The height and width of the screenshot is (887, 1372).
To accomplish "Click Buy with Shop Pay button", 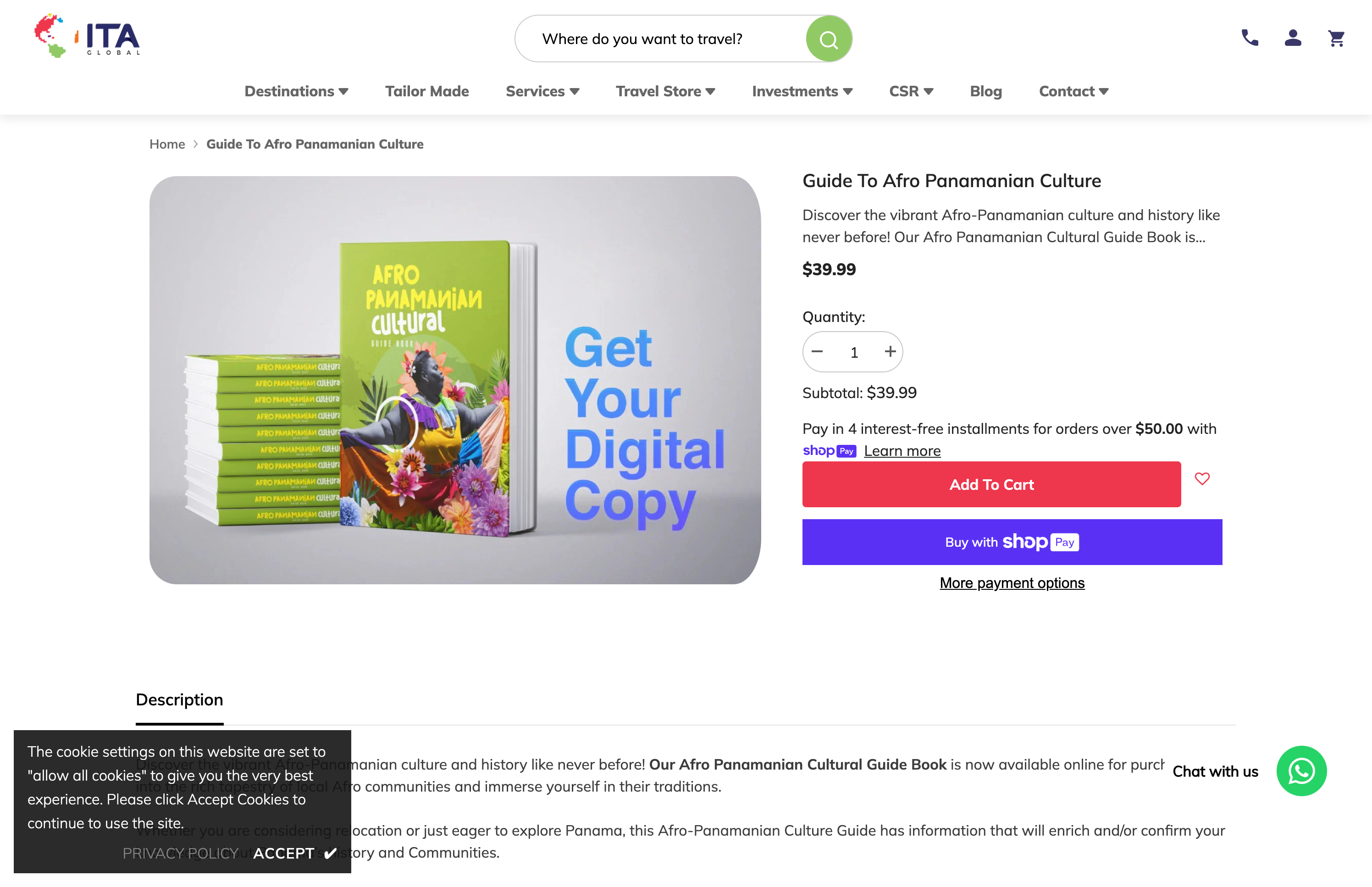I will [1012, 542].
